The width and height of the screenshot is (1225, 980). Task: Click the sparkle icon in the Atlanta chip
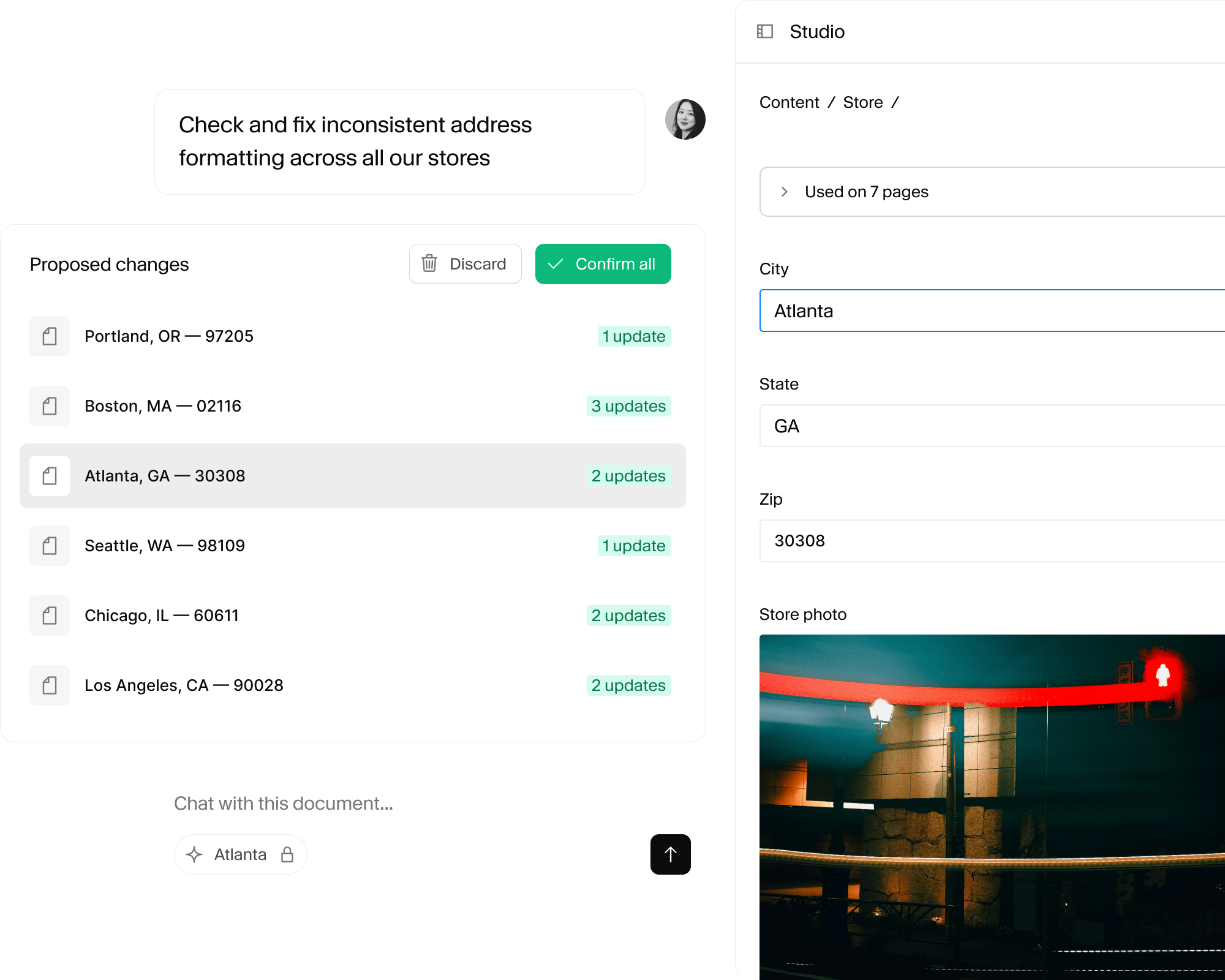(x=195, y=854)
